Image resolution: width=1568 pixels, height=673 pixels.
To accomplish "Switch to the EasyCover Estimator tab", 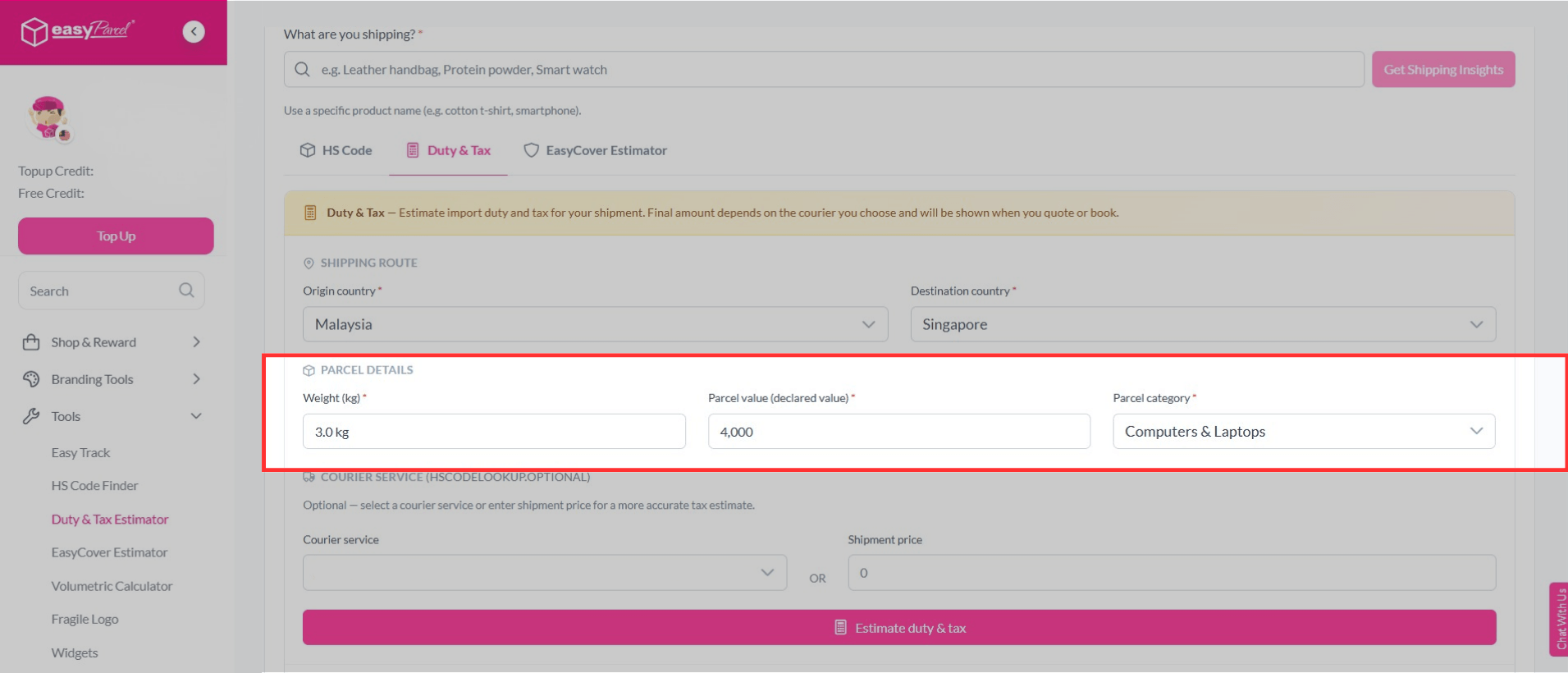I will tap(596, 150).
